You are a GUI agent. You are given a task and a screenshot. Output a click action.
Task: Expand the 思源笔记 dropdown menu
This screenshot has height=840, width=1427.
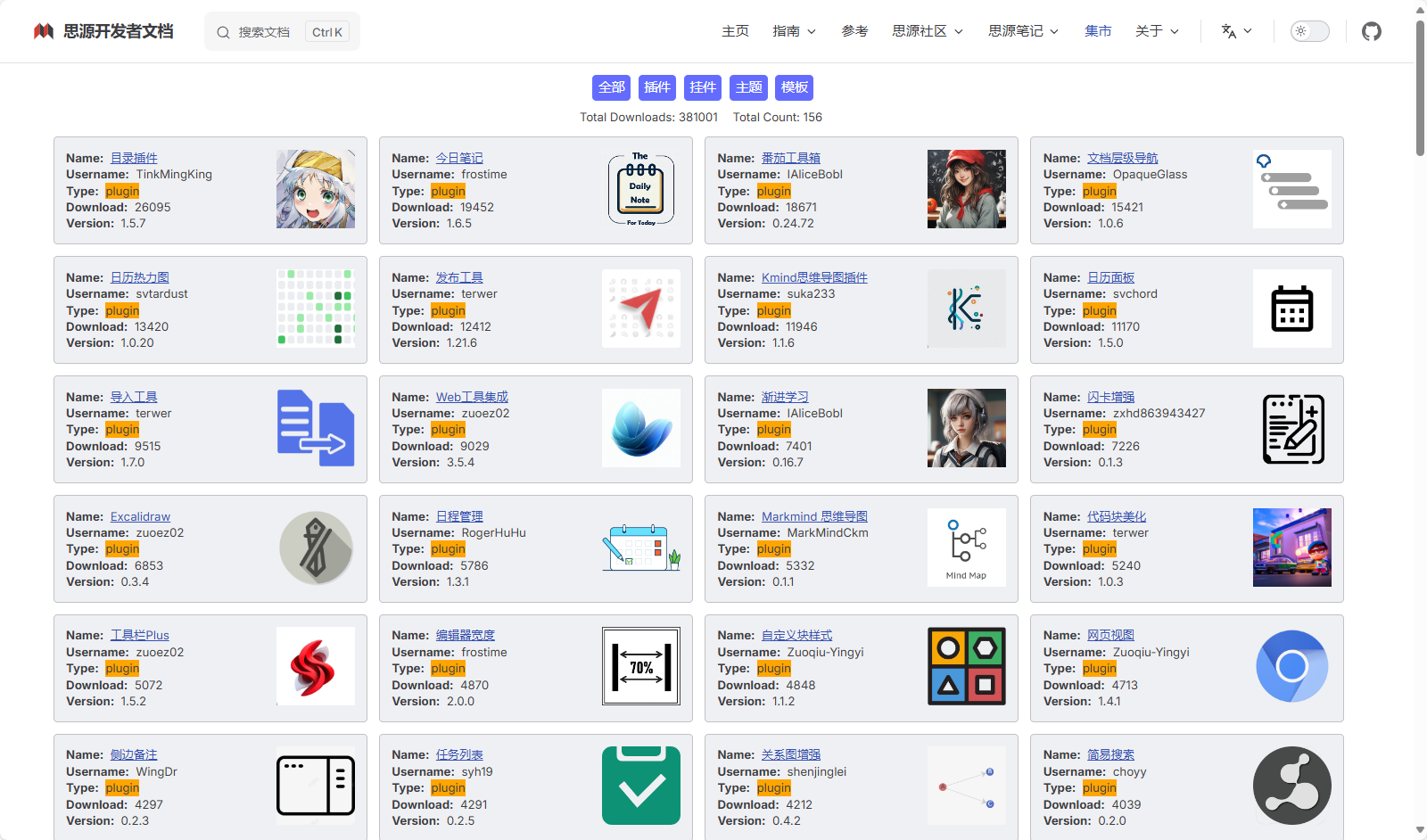[1024, 31]
